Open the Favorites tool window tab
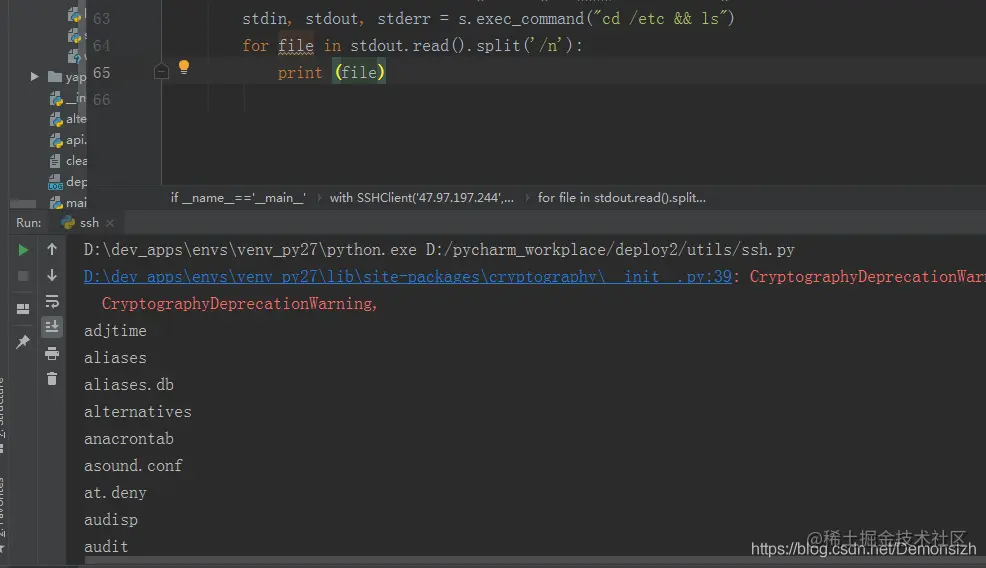Image resolution: width=986 pixels, height=568 pixels. click(x=3, y=516)
